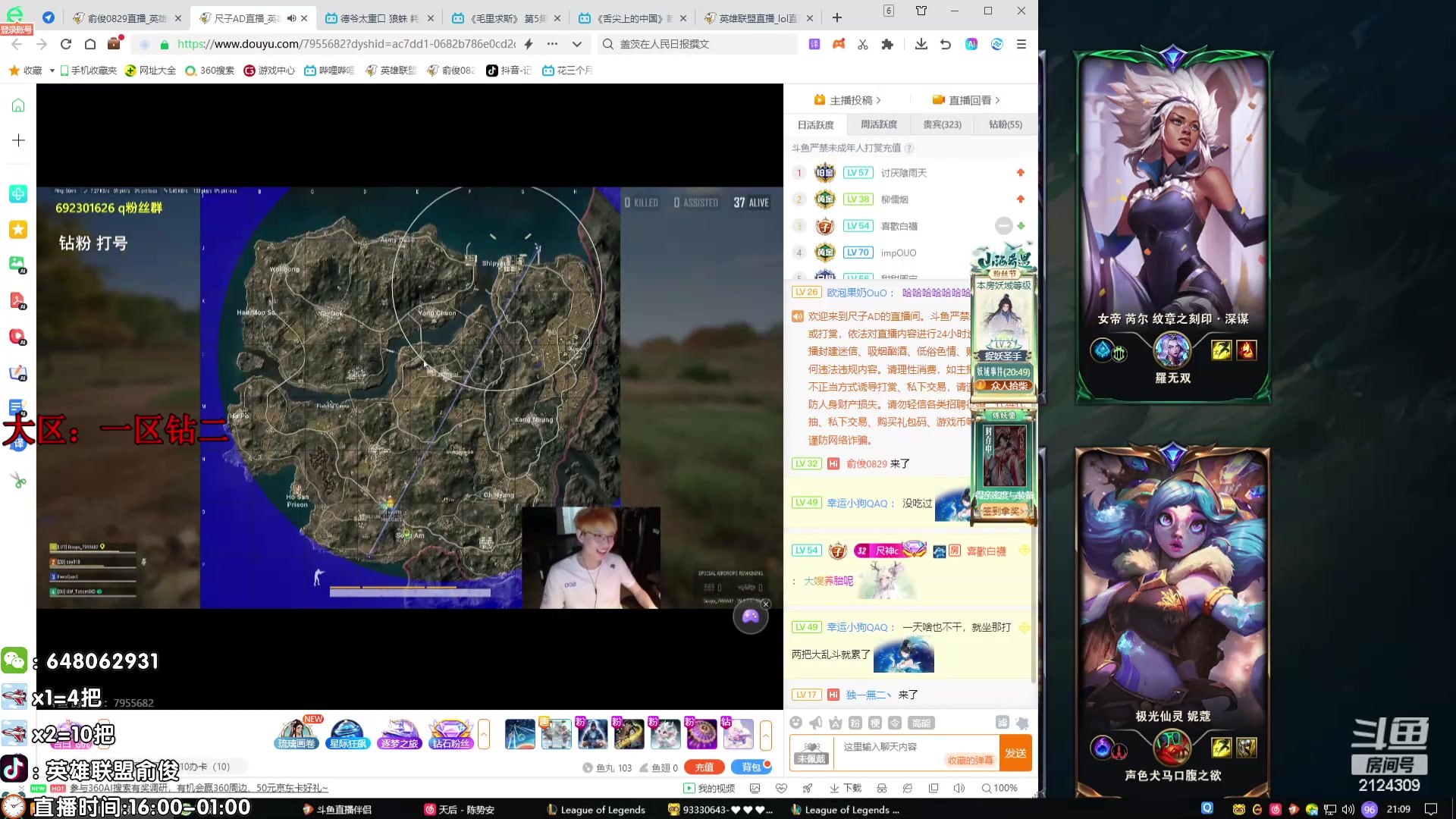
Task: Click the 逐梦之旅 gift icon
Action: (399, 733)
